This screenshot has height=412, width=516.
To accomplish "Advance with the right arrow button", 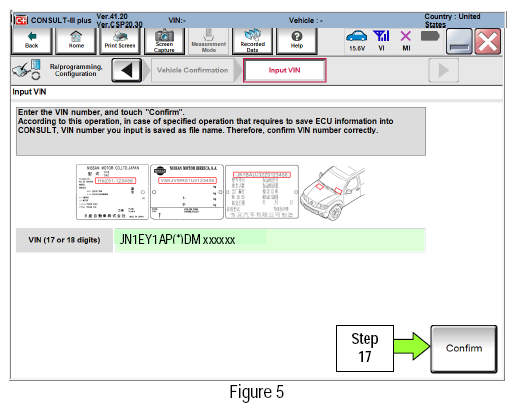I will 443,70.
